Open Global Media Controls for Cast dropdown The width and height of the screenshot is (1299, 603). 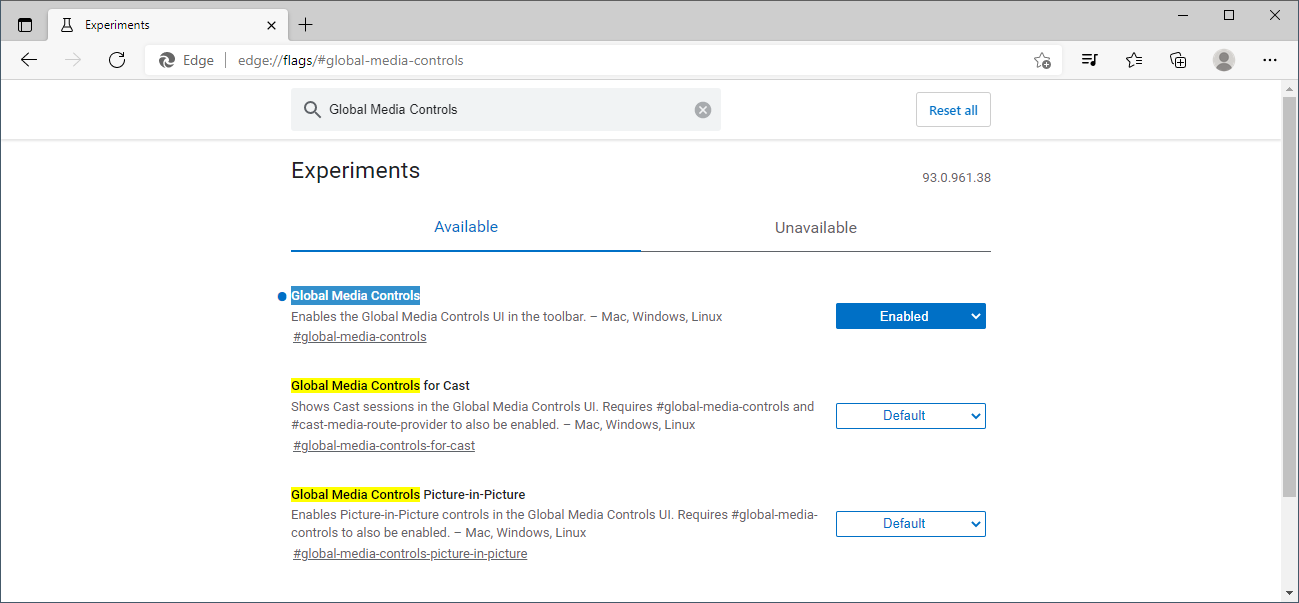click(x=910, y=416)
